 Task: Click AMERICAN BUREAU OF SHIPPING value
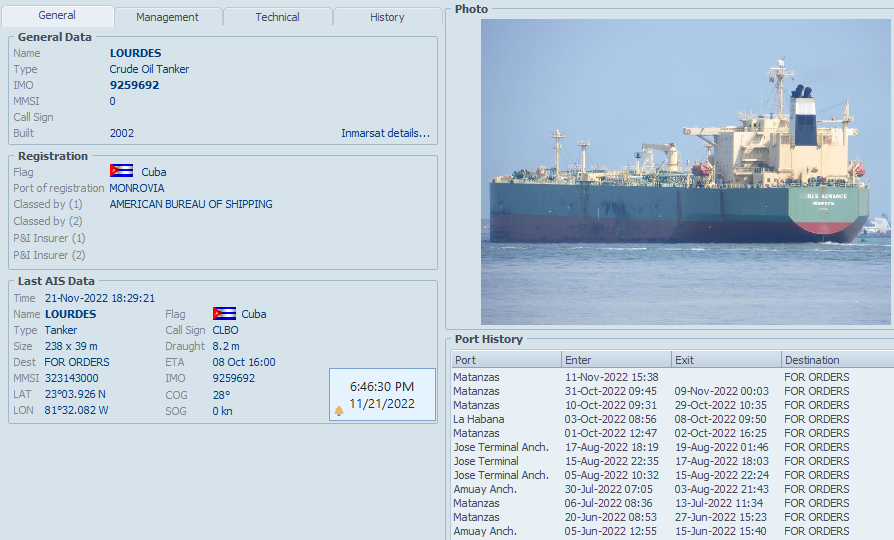click(x=191, y=204)
